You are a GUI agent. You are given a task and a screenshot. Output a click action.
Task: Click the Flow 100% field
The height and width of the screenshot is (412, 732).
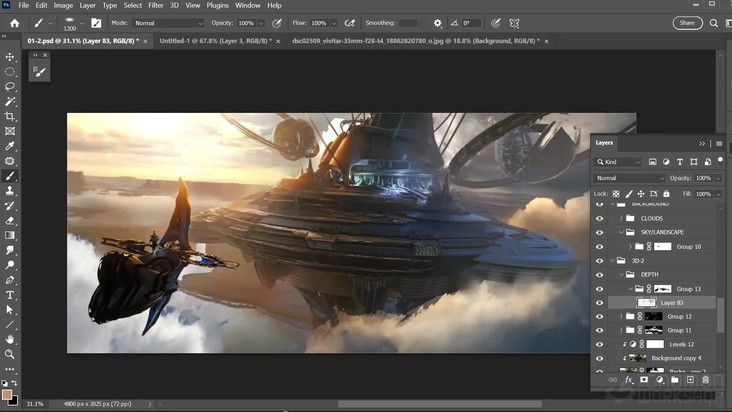[x=319, y=23]
